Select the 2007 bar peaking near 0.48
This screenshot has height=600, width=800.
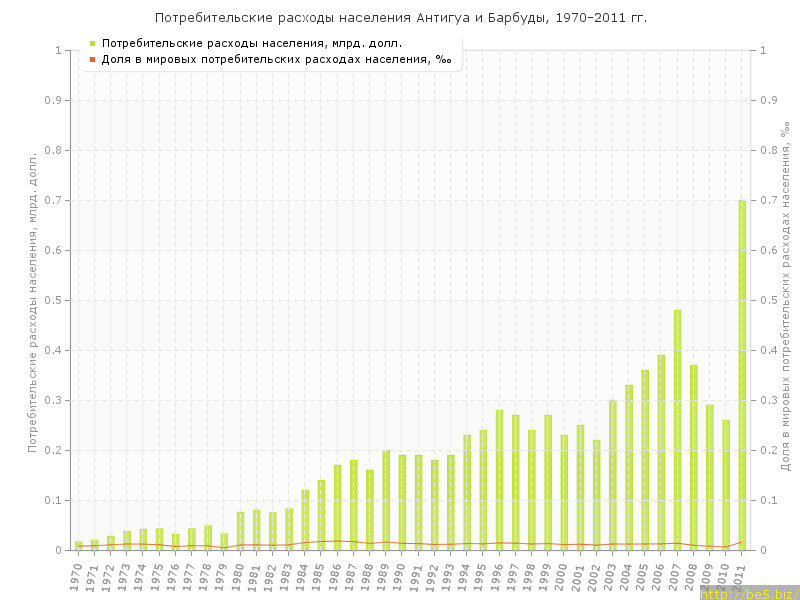677,430
